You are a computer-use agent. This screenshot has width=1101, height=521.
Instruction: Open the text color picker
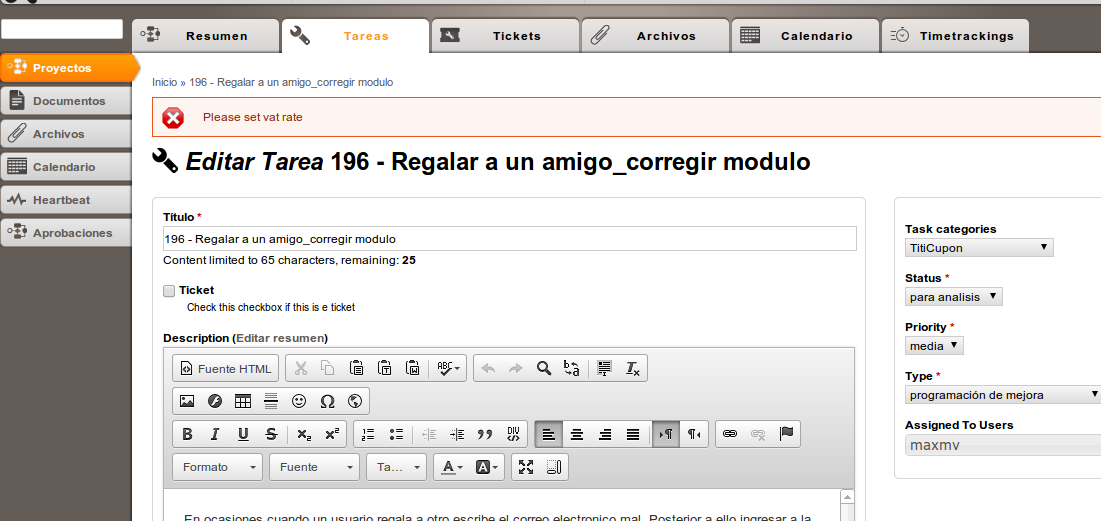click(x=452, y=467)
